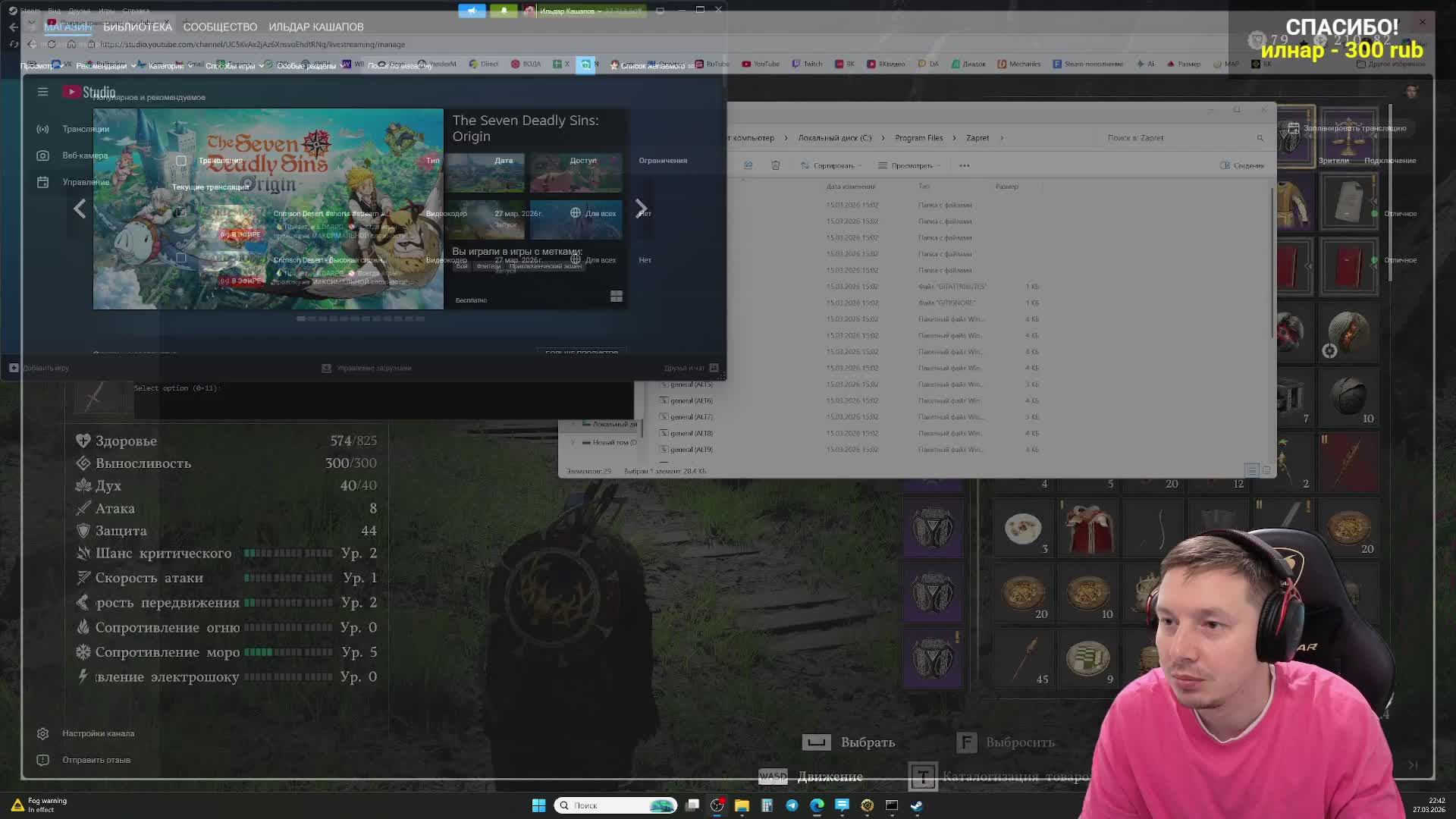
Task: Click the Telegram icon in taskbar
Action: click(792, 805)
